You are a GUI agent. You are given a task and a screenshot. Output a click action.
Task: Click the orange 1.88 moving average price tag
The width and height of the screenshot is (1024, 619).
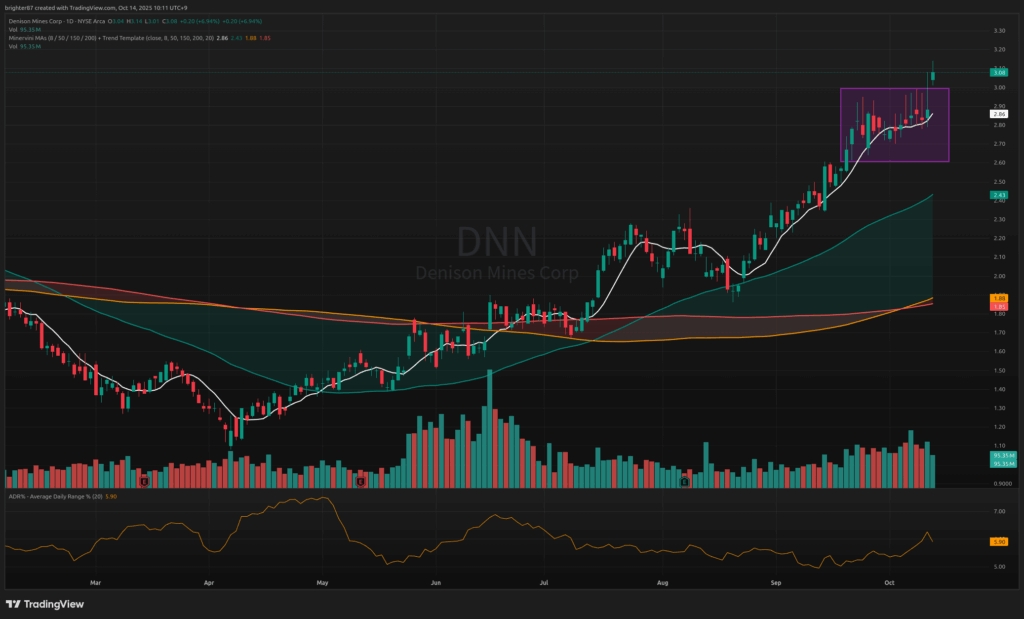998,298
